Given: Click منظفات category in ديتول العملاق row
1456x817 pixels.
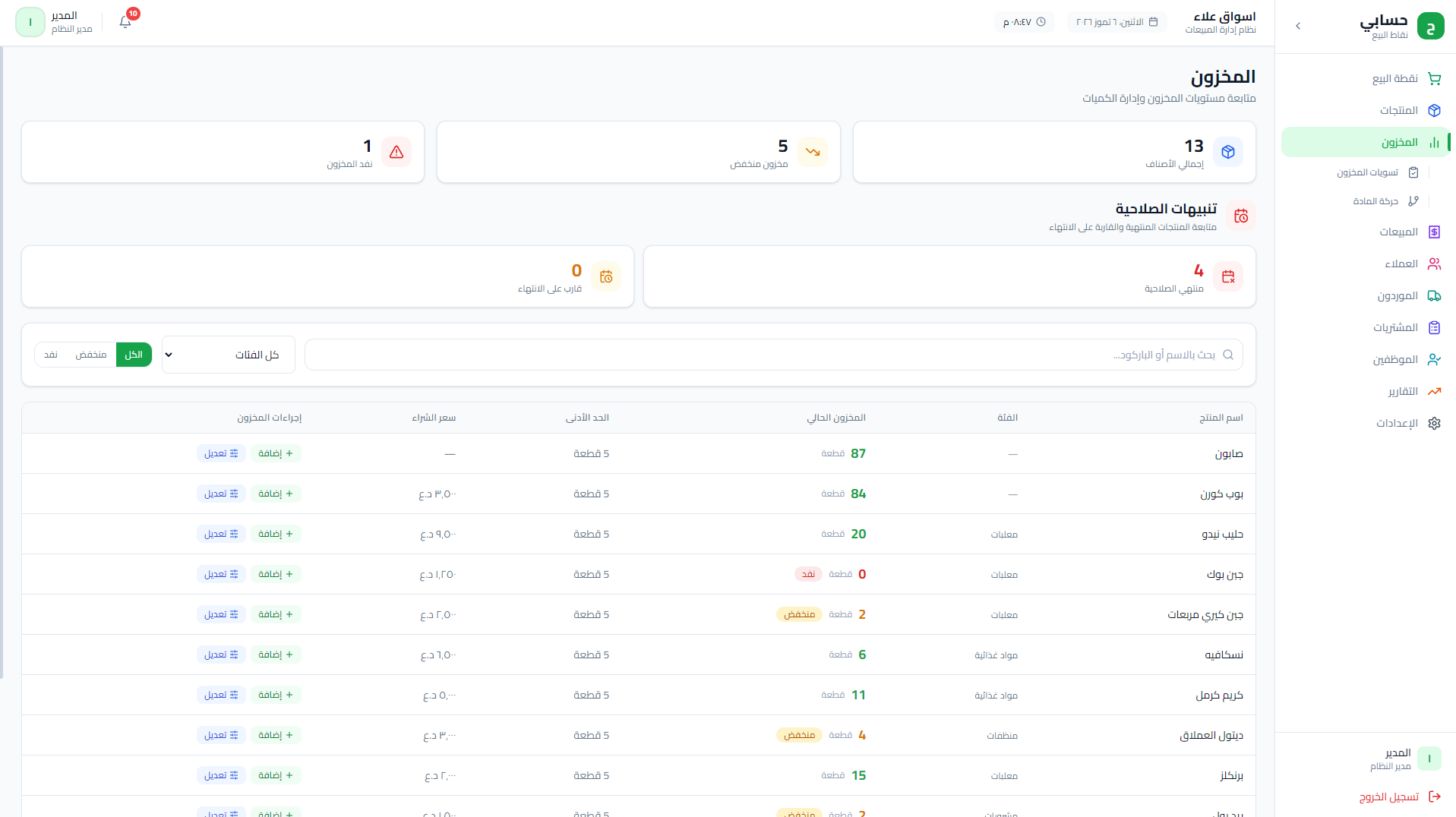Looking at the screenshot, I should tap(1002, 735).
